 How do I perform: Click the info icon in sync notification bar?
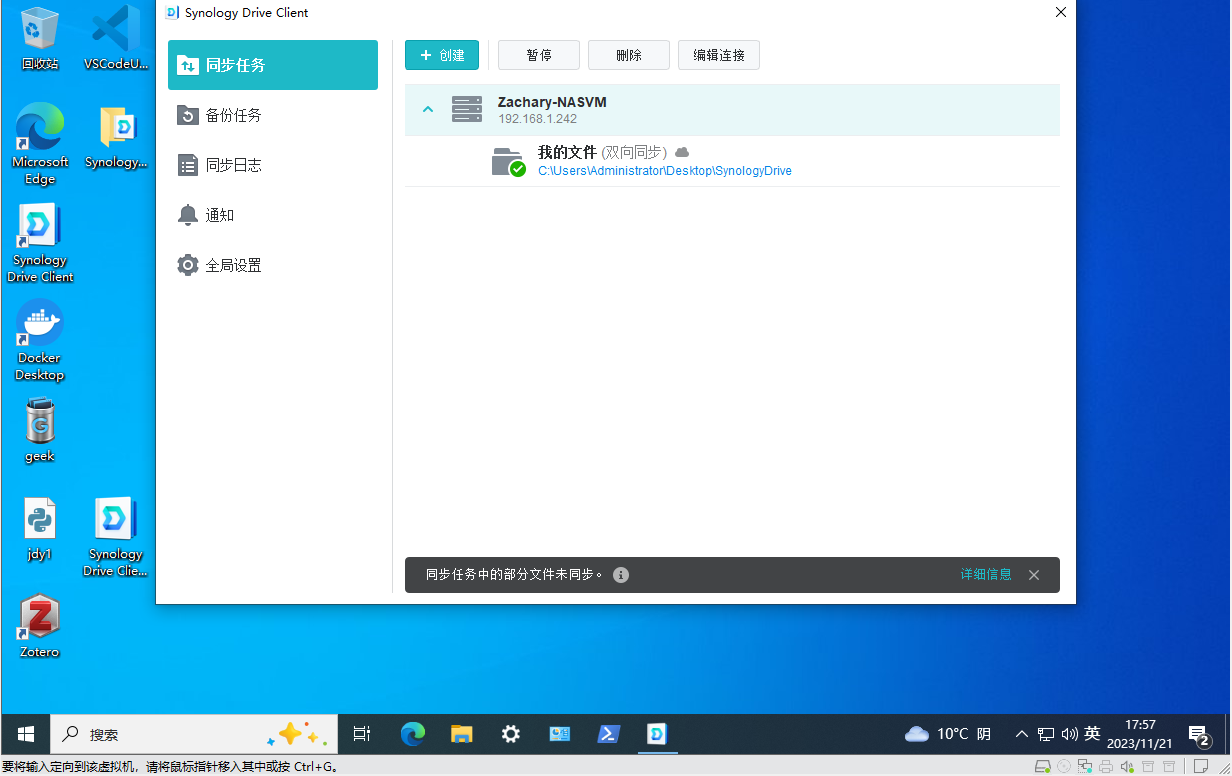621,575
